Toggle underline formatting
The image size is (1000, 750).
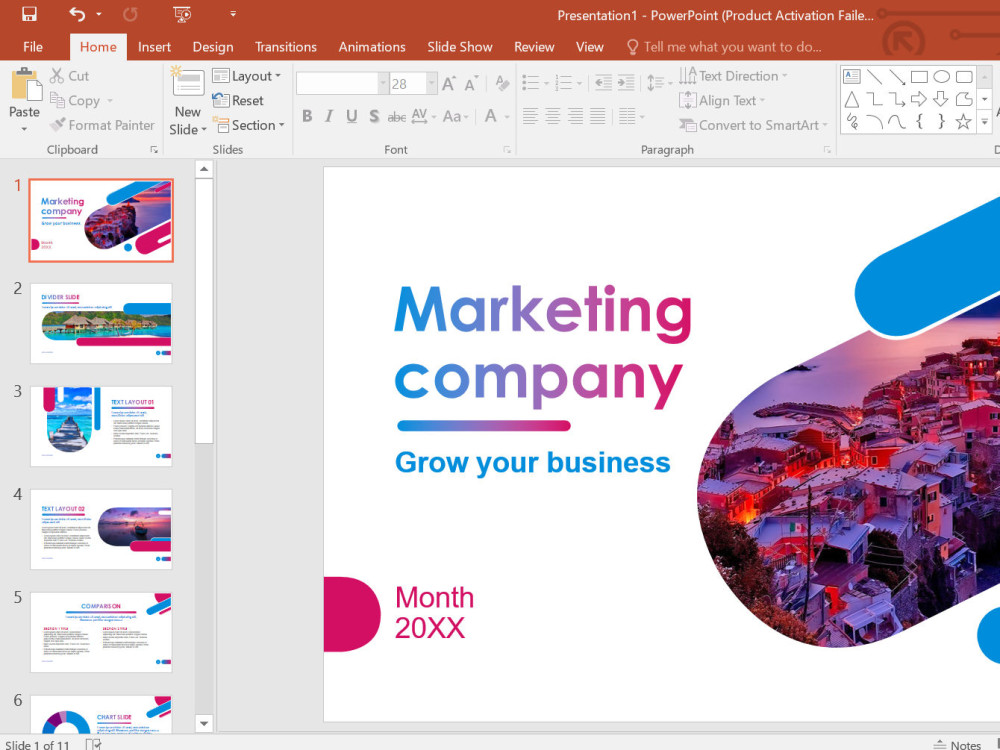tap(351, 116)
